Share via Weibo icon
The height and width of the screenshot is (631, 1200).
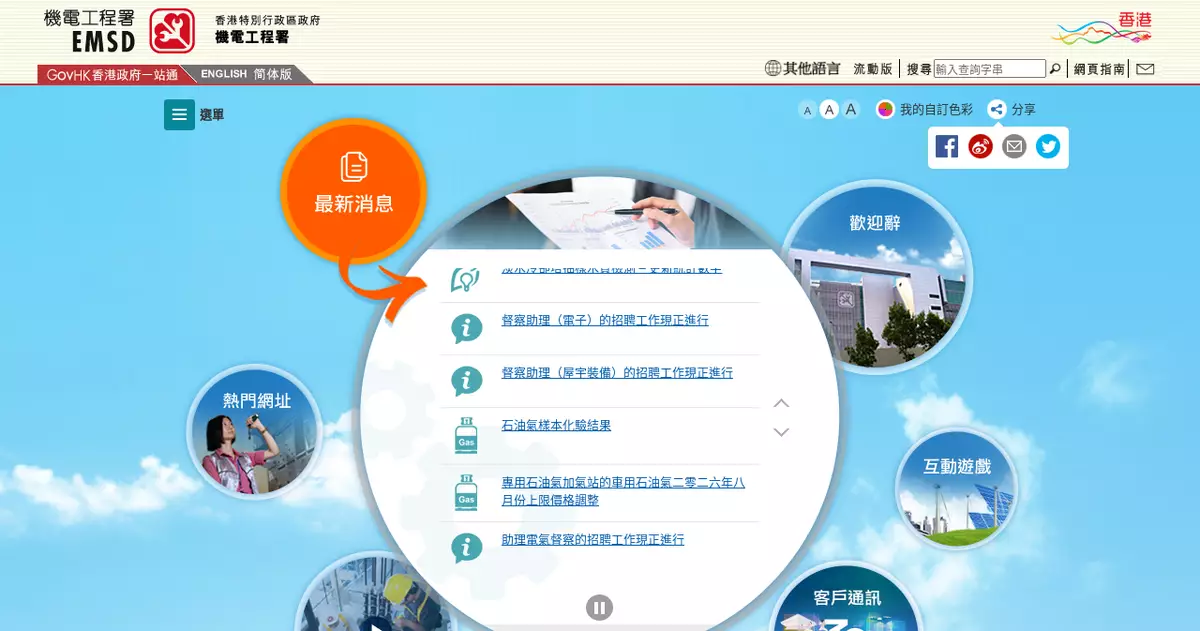[981, 147]
